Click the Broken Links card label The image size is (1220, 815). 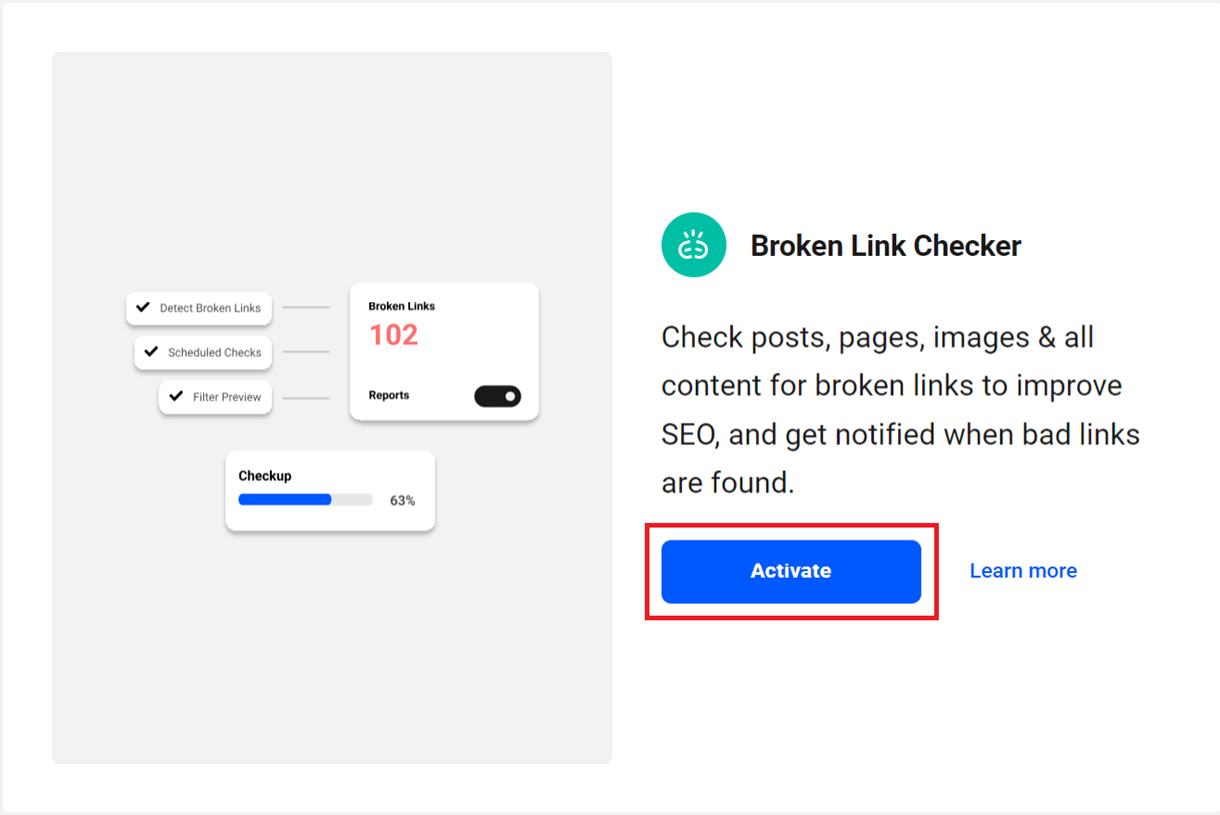click(x=402, y=306)
